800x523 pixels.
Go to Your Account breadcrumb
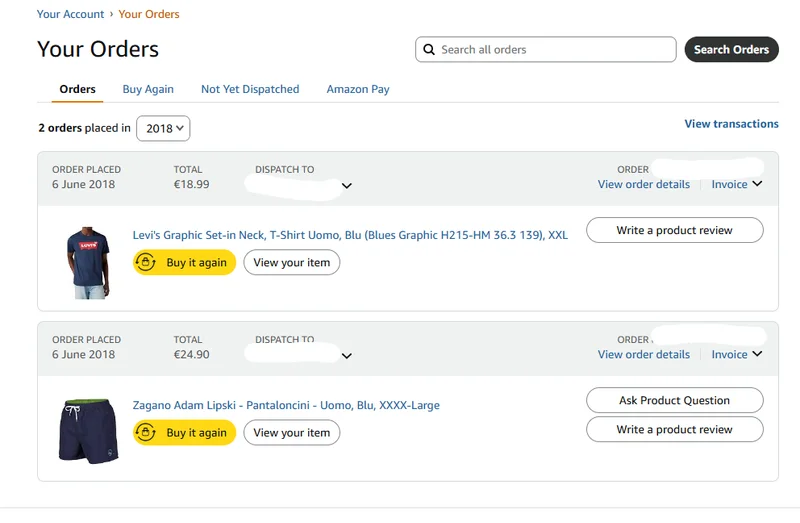click(70, 14)
